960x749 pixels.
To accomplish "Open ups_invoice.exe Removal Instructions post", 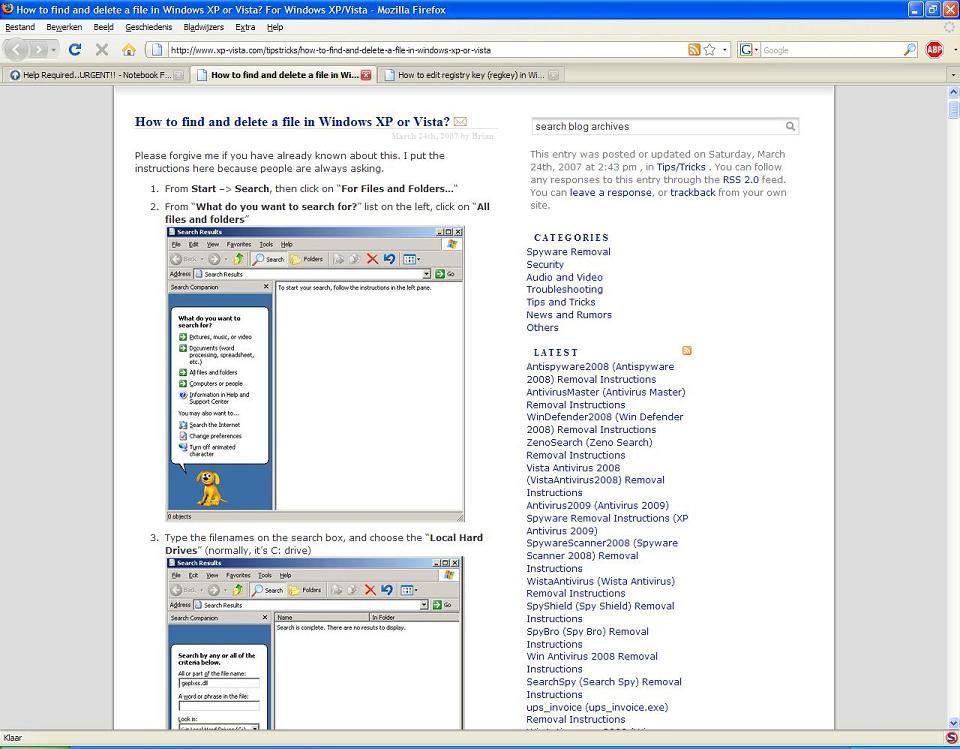I will pos(597,713).
